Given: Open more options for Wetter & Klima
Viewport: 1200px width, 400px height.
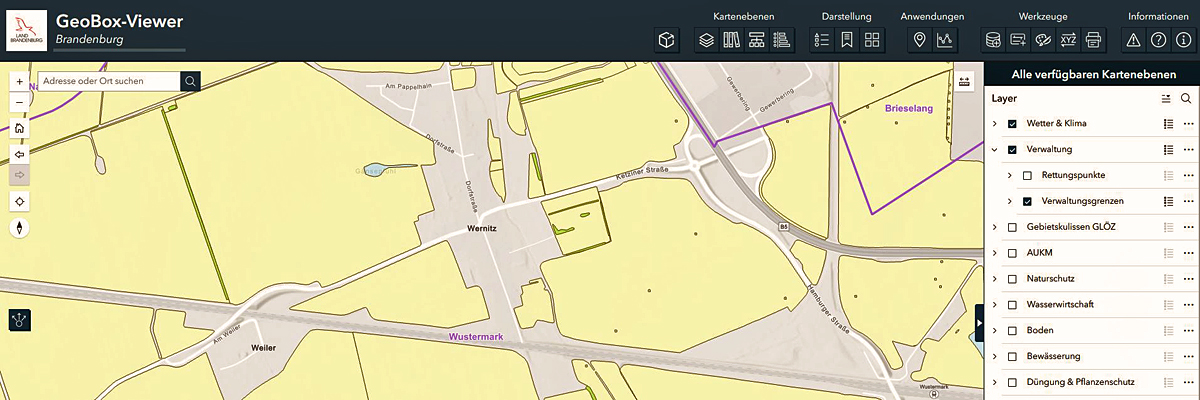Looking at the screenshot, I should [x=1188, y=124].
